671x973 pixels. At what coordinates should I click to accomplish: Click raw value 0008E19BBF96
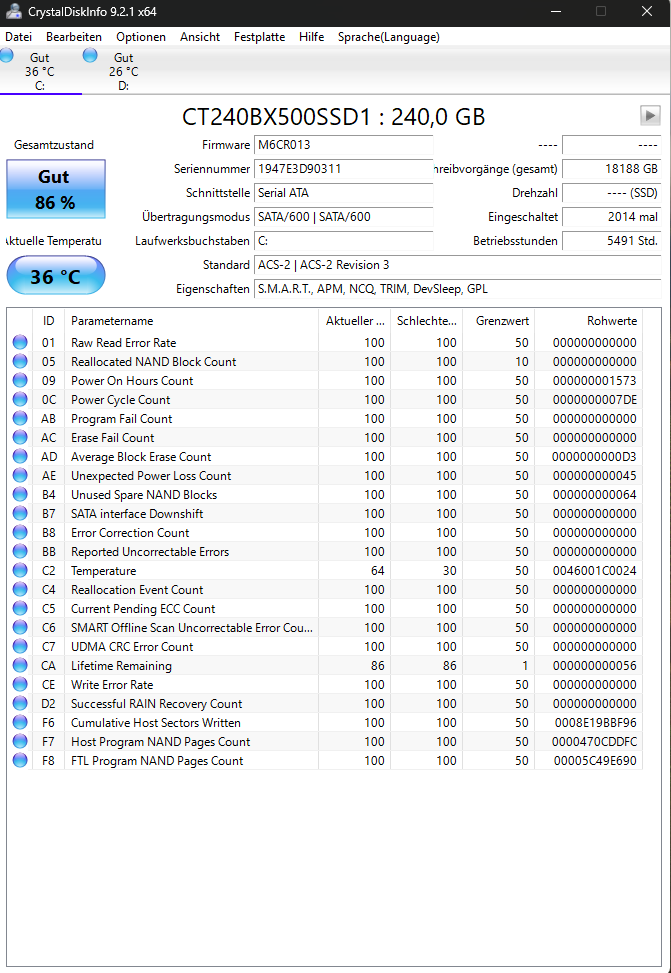point(595,723)
